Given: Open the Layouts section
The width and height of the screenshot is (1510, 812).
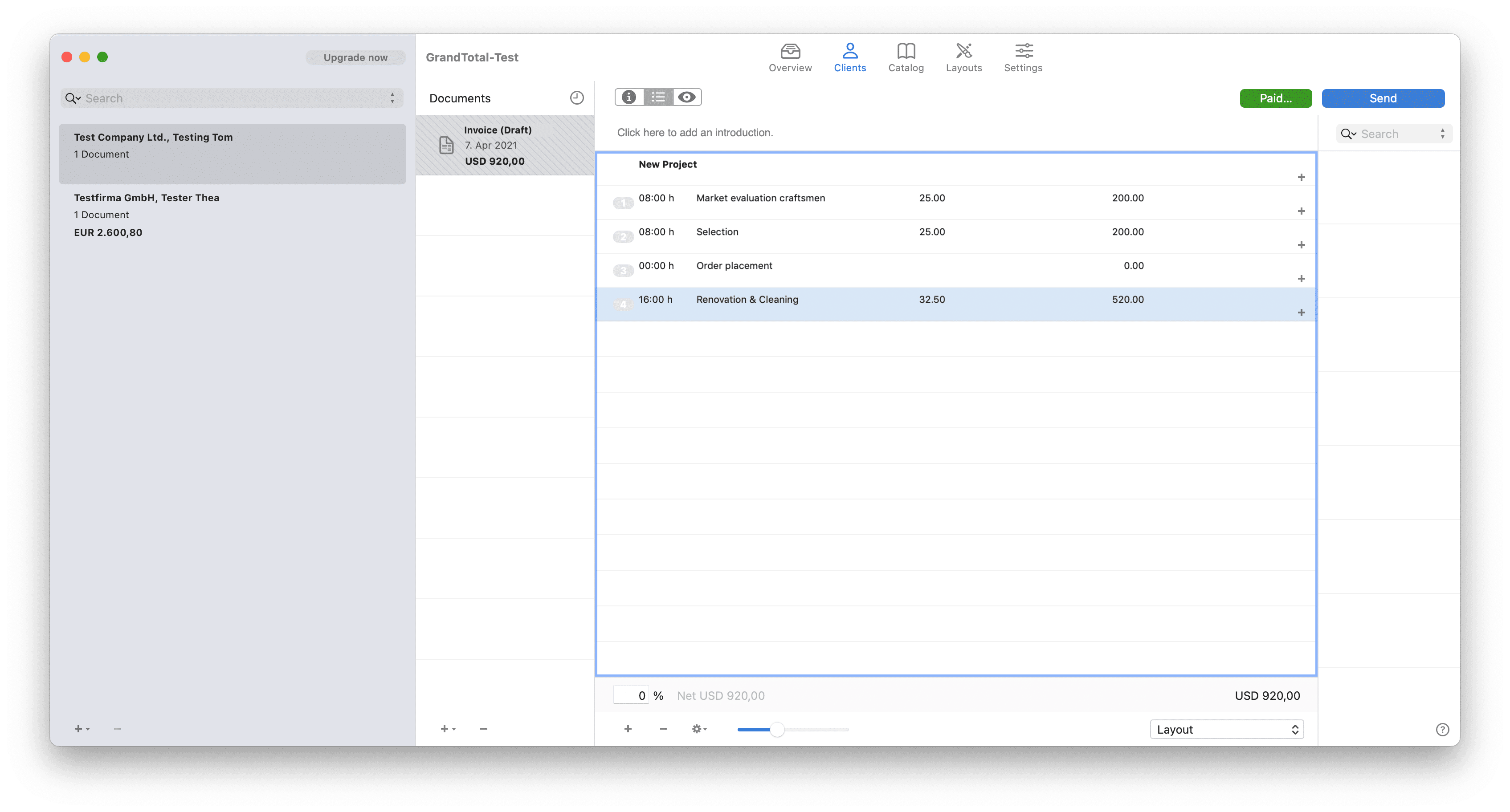Looking at the screenshot, I should pyautogui.click(x=963, y=57).
